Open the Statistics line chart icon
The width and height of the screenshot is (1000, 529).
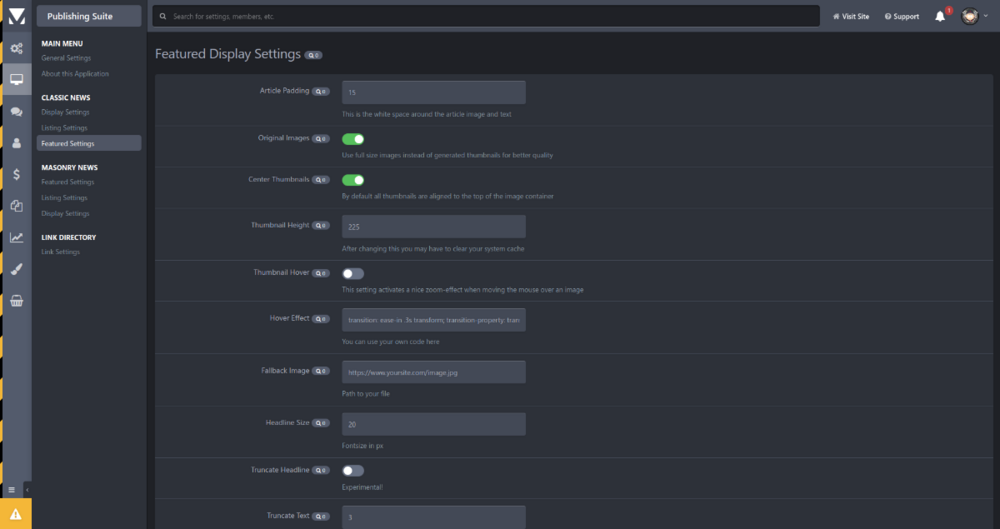click(17, 237)
